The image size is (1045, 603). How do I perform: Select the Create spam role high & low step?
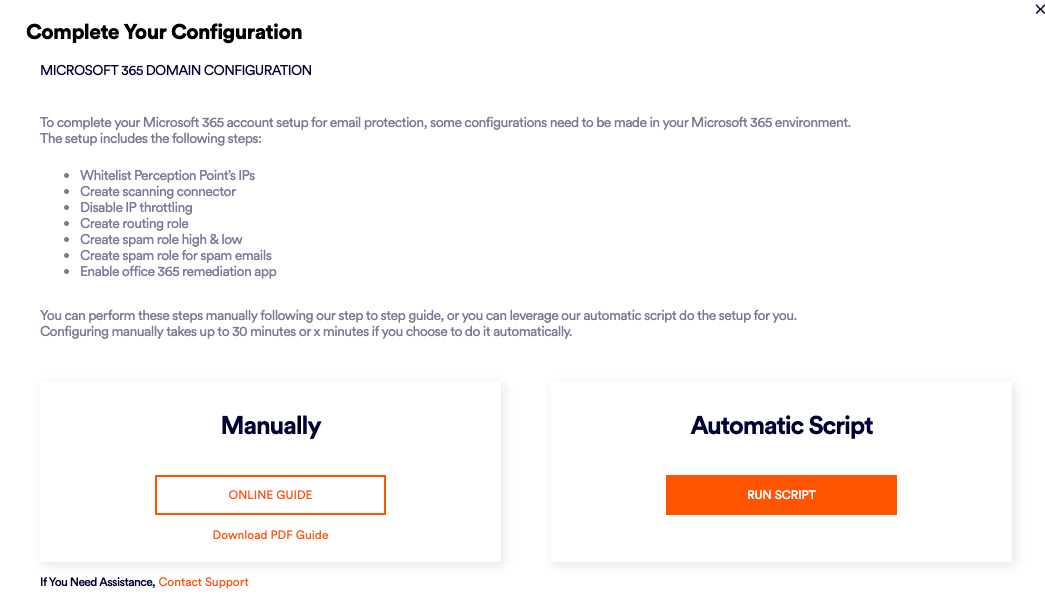161,239
